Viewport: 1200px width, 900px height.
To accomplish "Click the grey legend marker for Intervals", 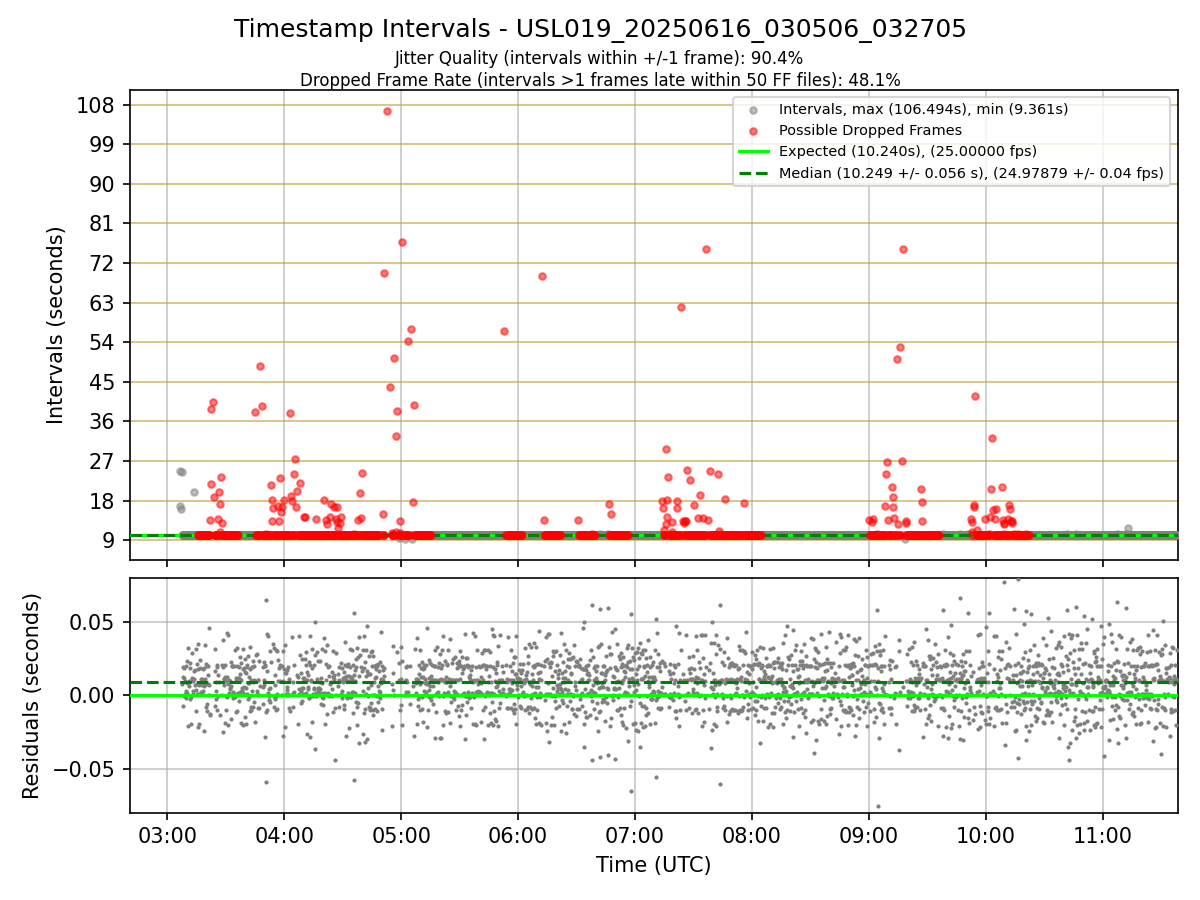I will click(753, 110).
